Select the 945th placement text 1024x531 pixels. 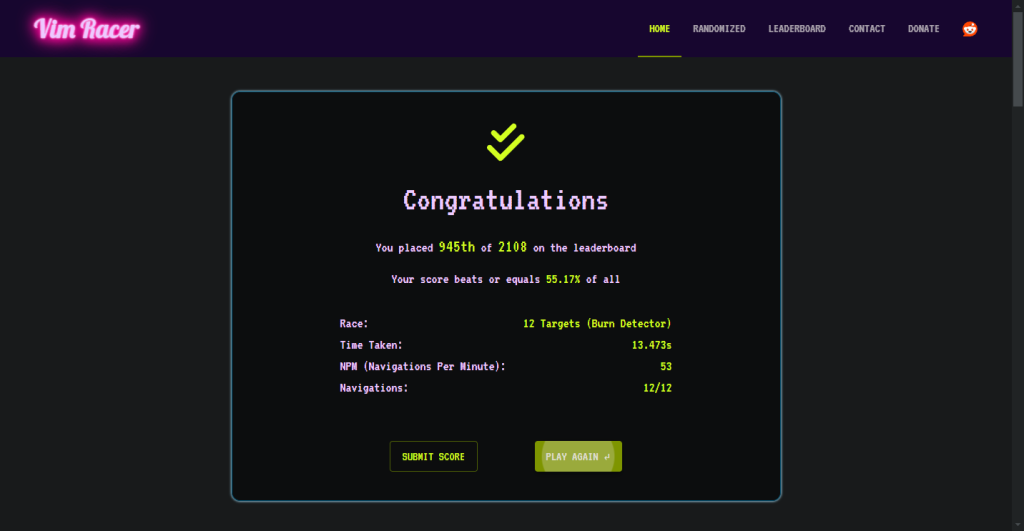(x=456, y=247)
